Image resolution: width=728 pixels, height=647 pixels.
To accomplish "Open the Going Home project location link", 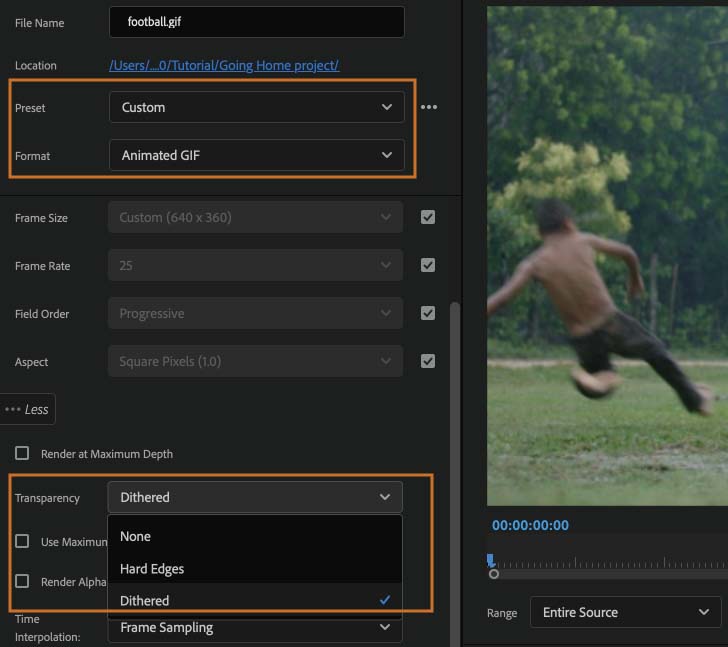I will (224, 65).
